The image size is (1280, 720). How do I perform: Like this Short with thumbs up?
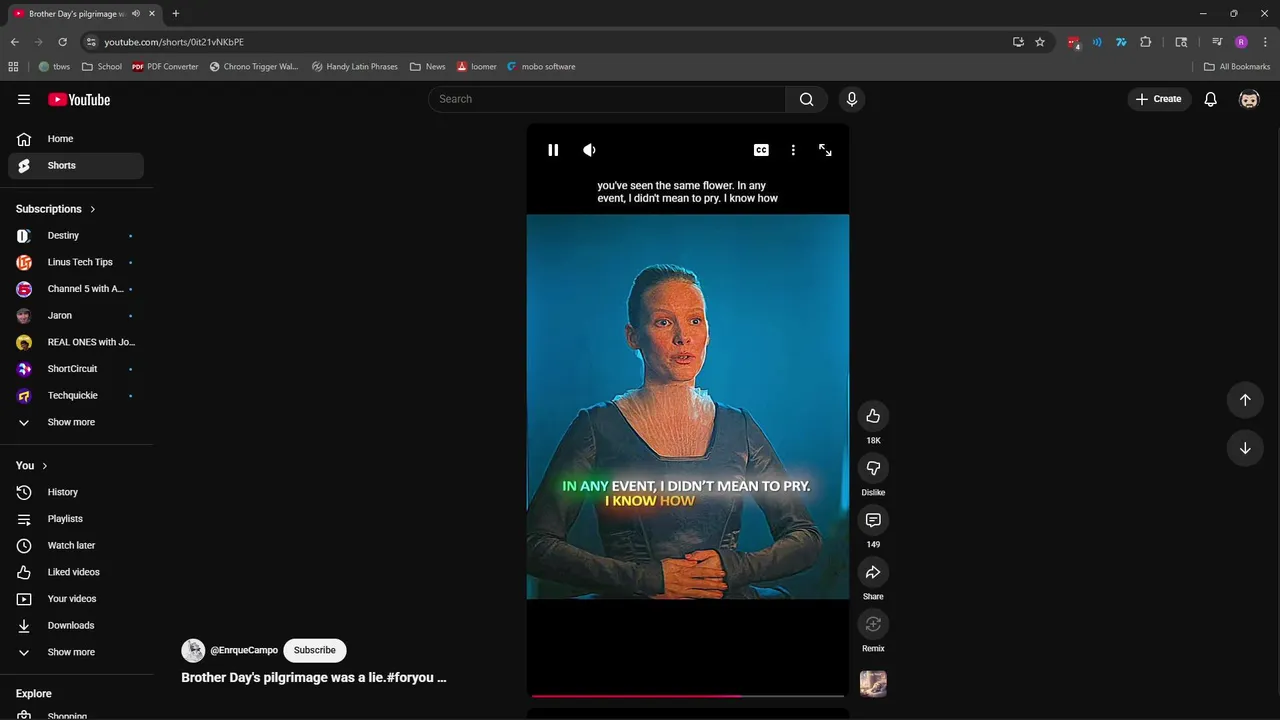873,416
